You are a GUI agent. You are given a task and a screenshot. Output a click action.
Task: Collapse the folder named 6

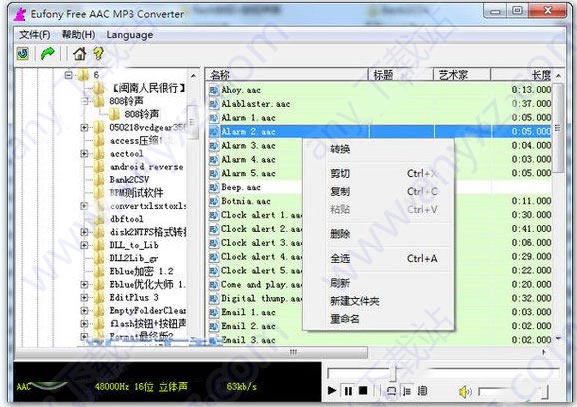(68, 75)
